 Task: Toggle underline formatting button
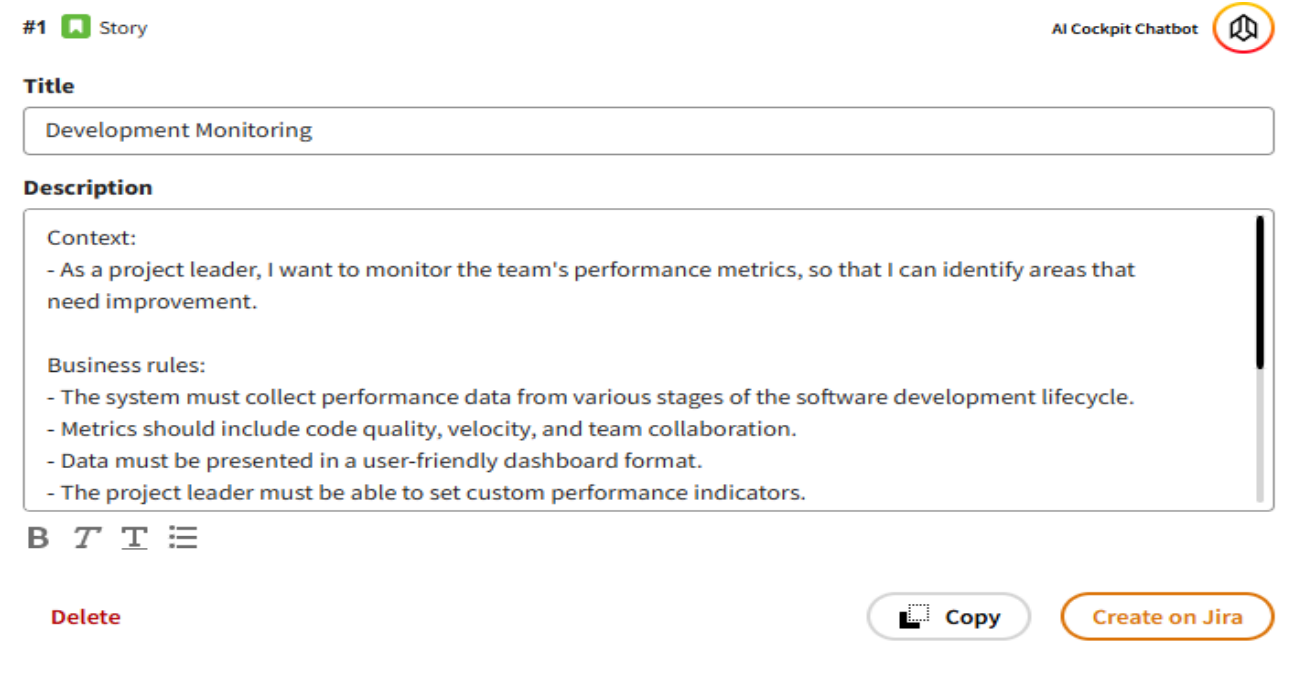click(x=134, y=538)
